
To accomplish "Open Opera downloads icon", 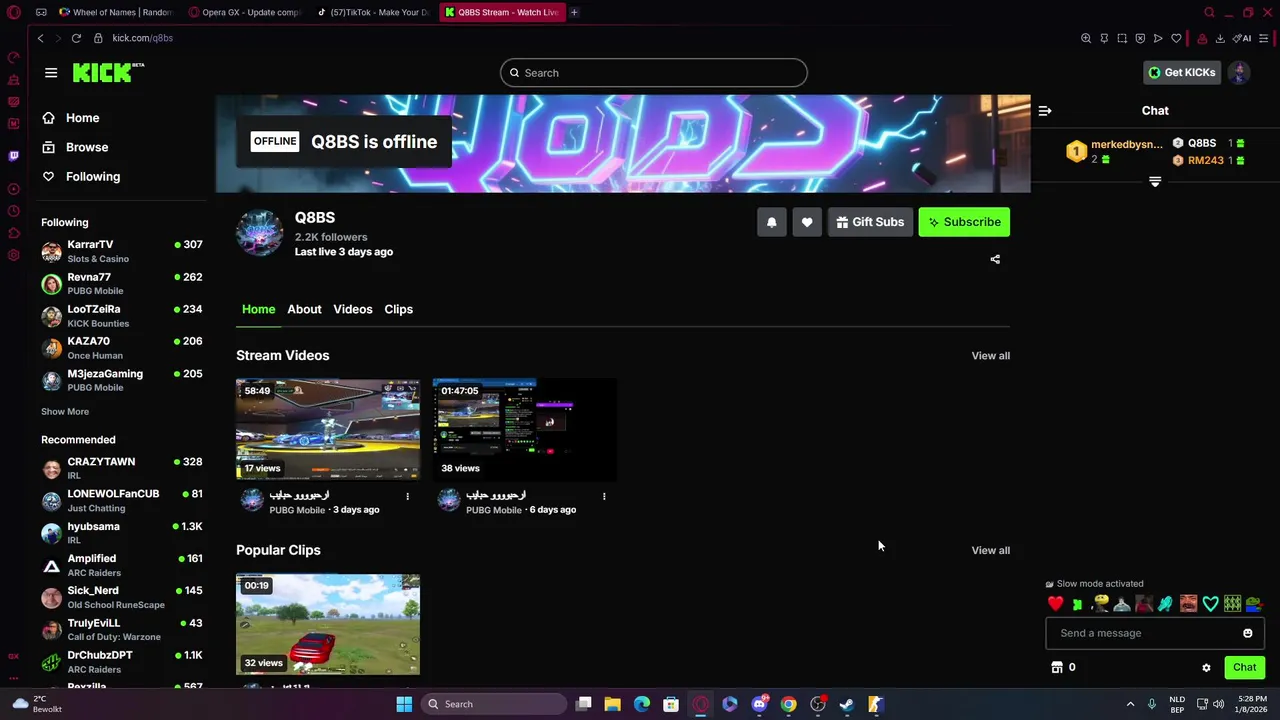I will [x=1220, y=38].
